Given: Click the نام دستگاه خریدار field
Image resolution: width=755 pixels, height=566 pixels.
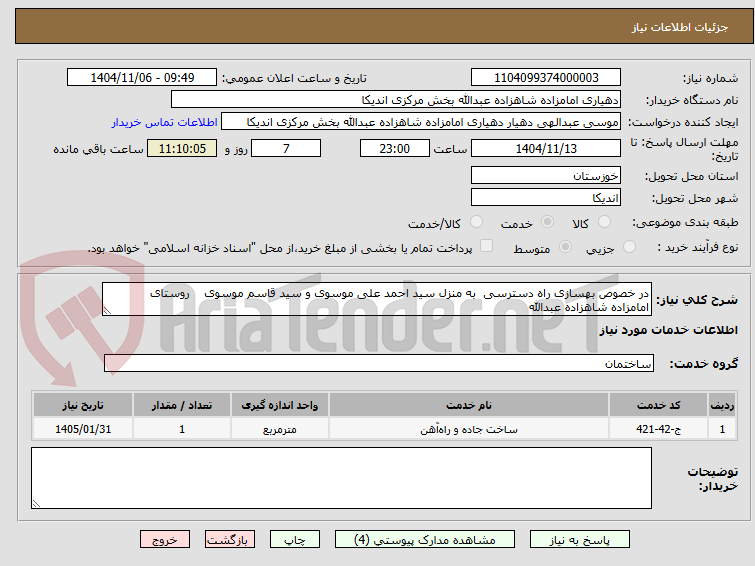Looking at the screenshot, I should pos(396,100).
